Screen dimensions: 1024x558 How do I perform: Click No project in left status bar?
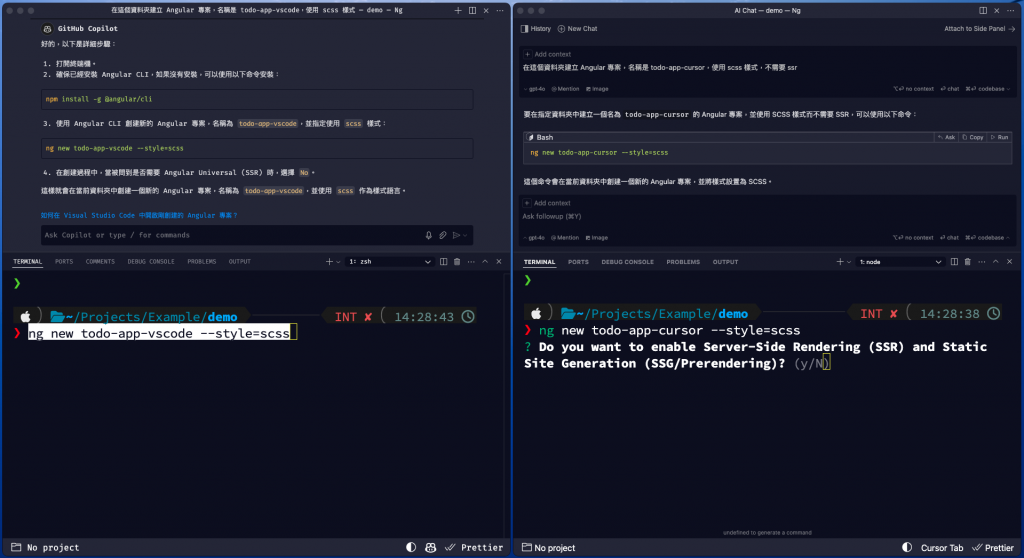[x=45, y=548]
